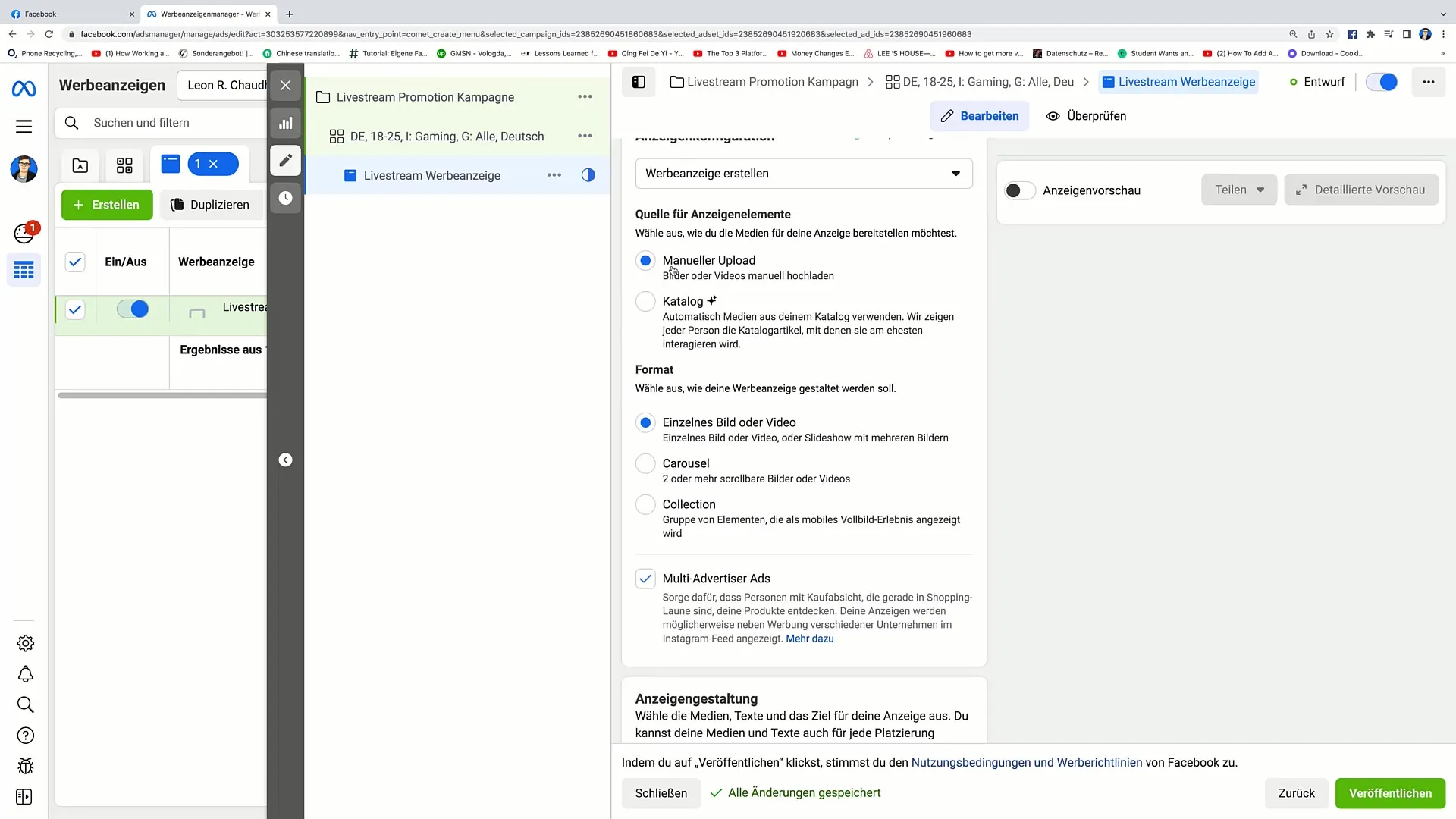Click the collapse sidebar arrow icon
Viewport: 1456px width, 819px height.
(x=286, y=460)
